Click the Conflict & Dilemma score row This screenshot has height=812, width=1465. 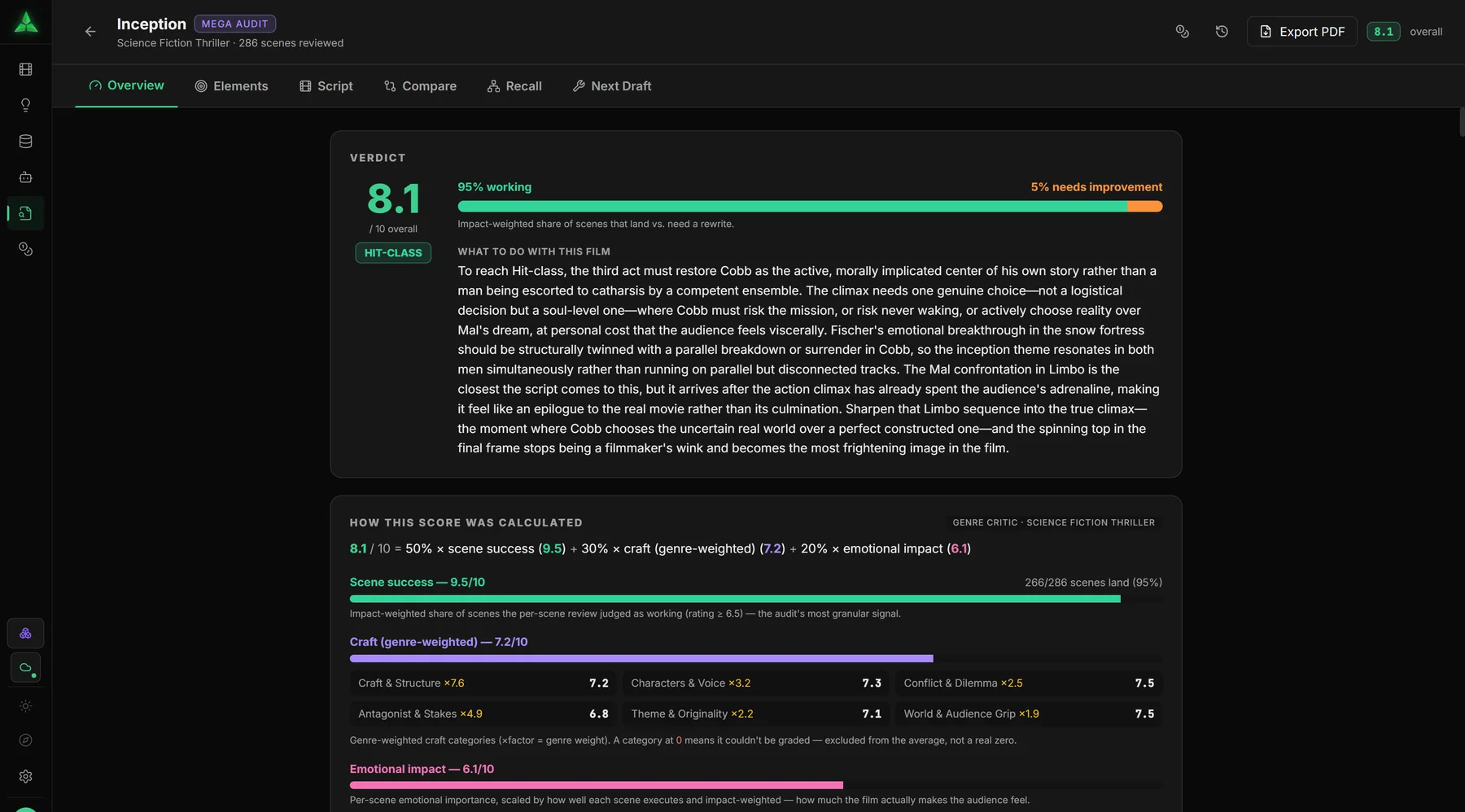pos(1029,683)
